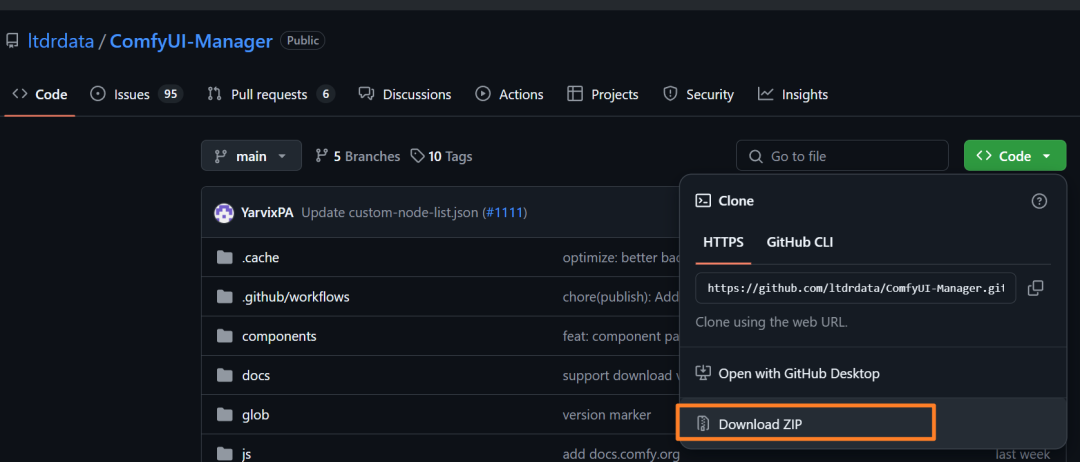Open the js folder
This screenshot has height=462, width=1080.
pos(247,454)
